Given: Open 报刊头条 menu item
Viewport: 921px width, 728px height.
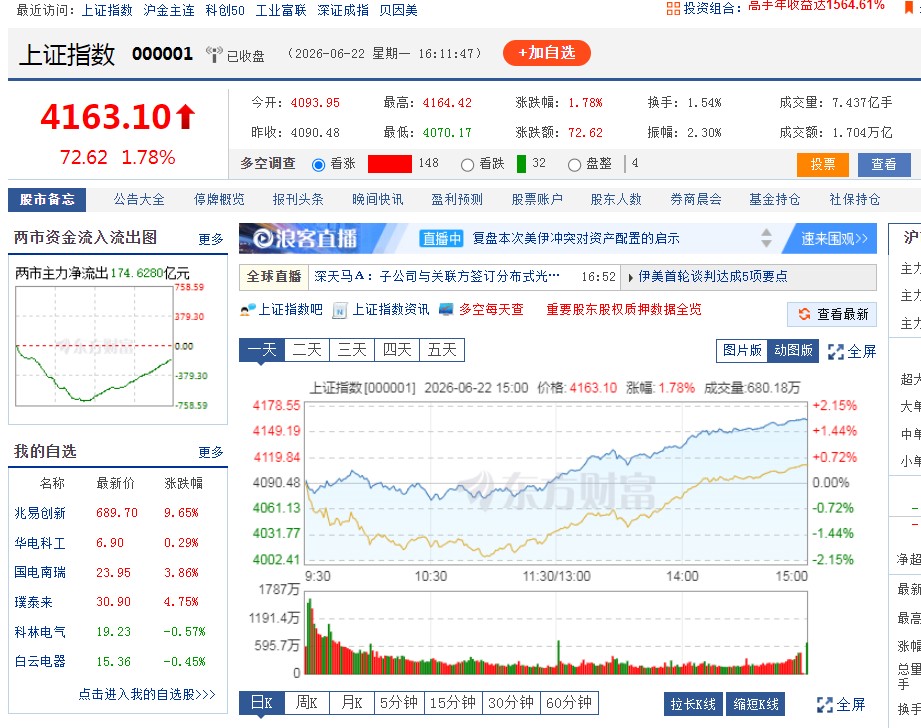Looking at the screenshot, I should coord(298,200).
